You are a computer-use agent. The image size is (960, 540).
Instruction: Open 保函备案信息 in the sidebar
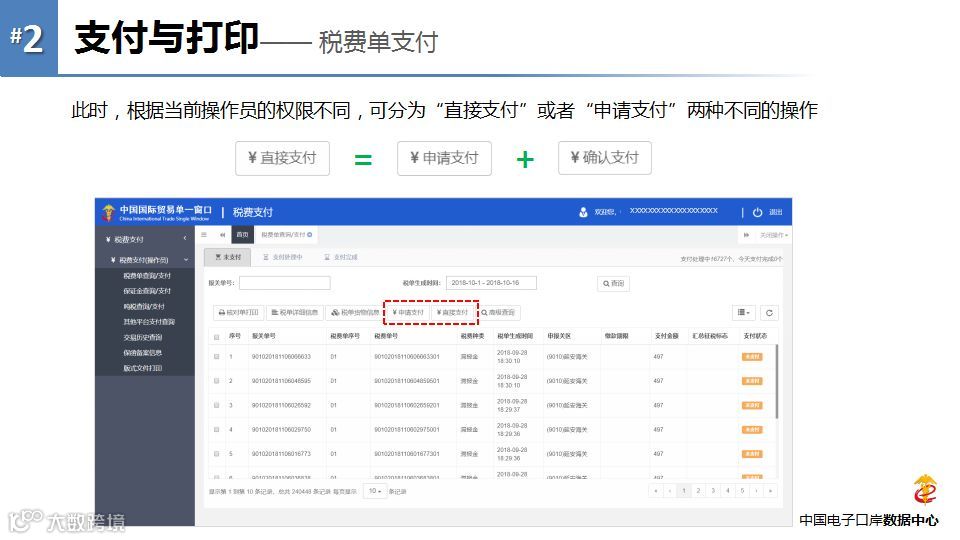click(x=143, y=353)
